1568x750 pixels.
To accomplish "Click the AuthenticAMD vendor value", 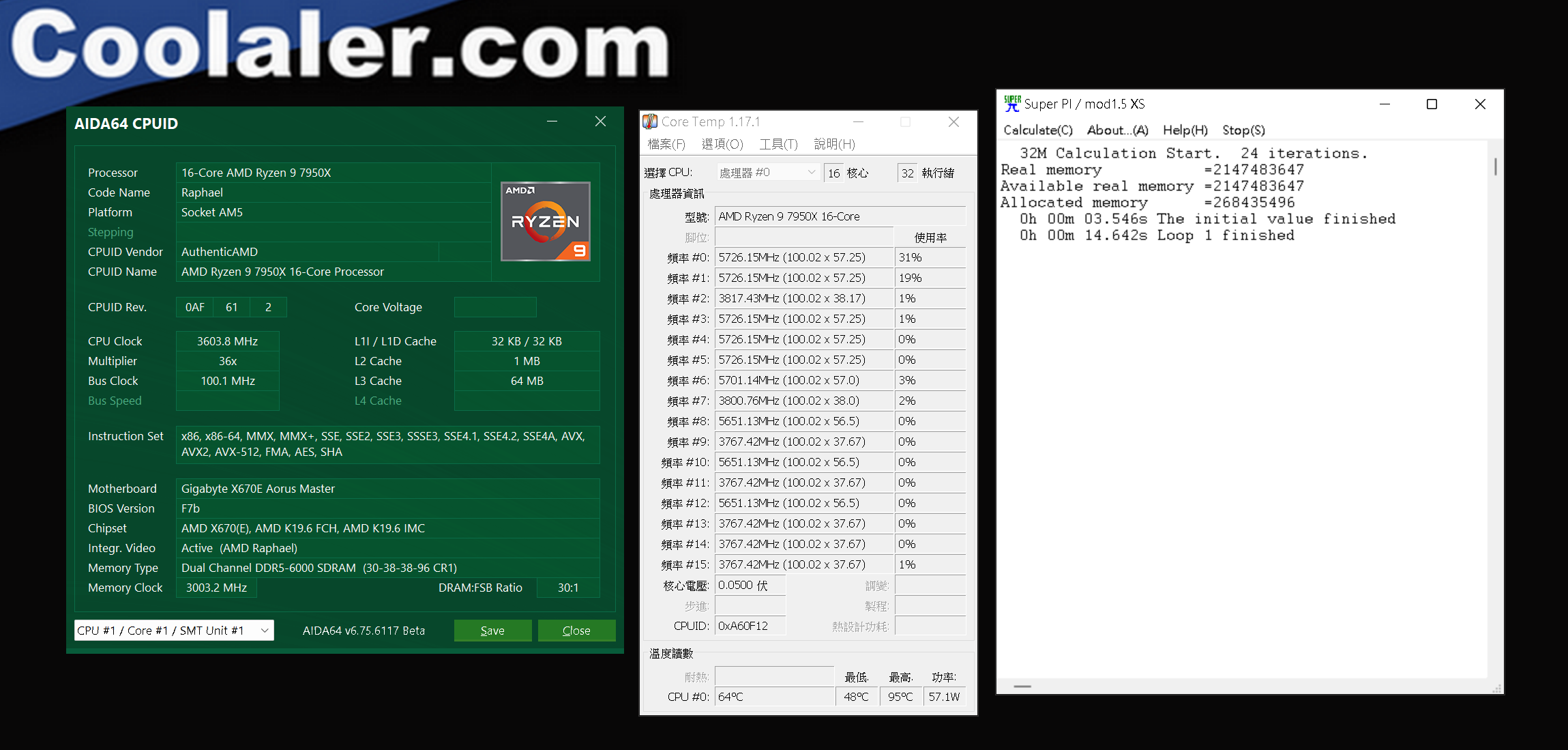I will pyautogui.click(x=307, y=252).
